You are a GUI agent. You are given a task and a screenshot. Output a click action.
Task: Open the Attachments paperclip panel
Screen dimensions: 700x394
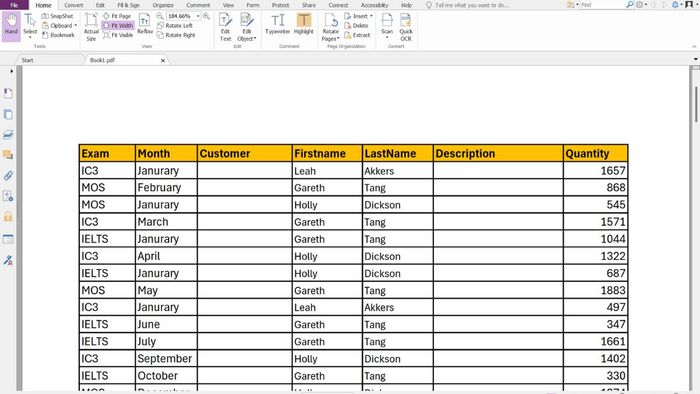click(x=8, y=175)
